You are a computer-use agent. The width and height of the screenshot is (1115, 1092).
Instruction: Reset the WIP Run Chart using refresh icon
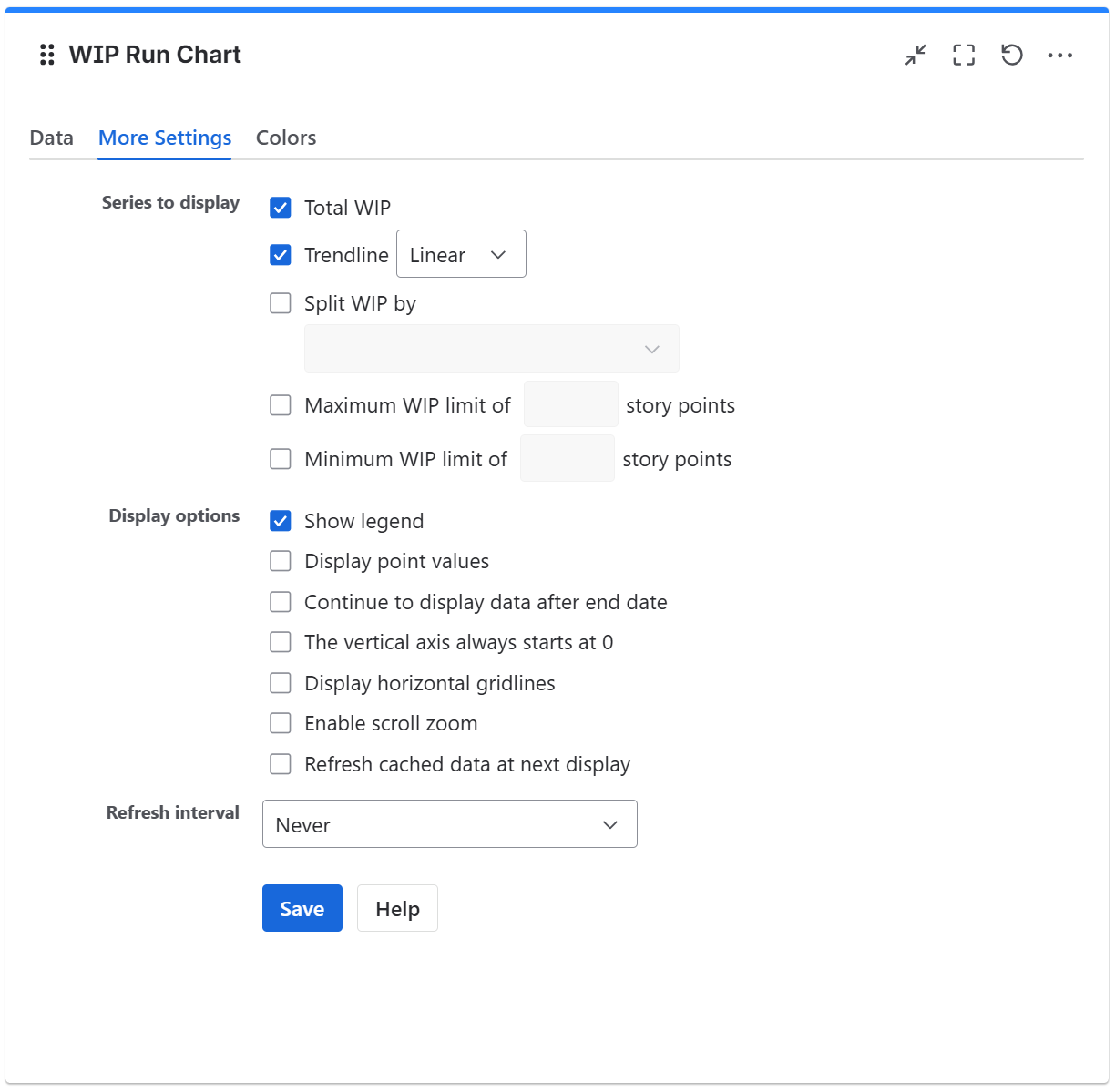click(1011, 55)
